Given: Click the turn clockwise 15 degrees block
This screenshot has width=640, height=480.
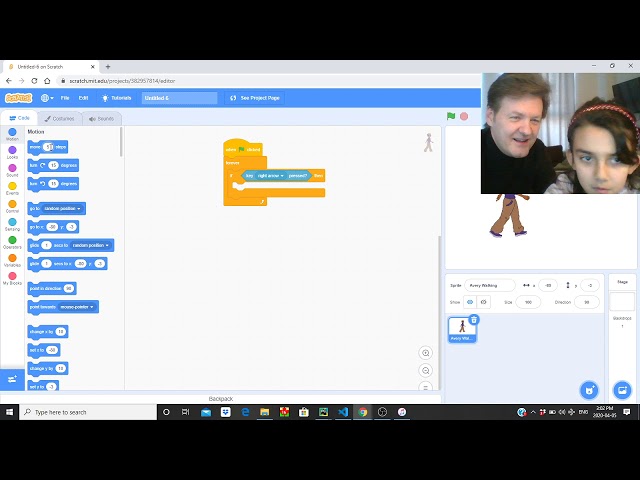Looking at the screenshot, I should [53, 165].
